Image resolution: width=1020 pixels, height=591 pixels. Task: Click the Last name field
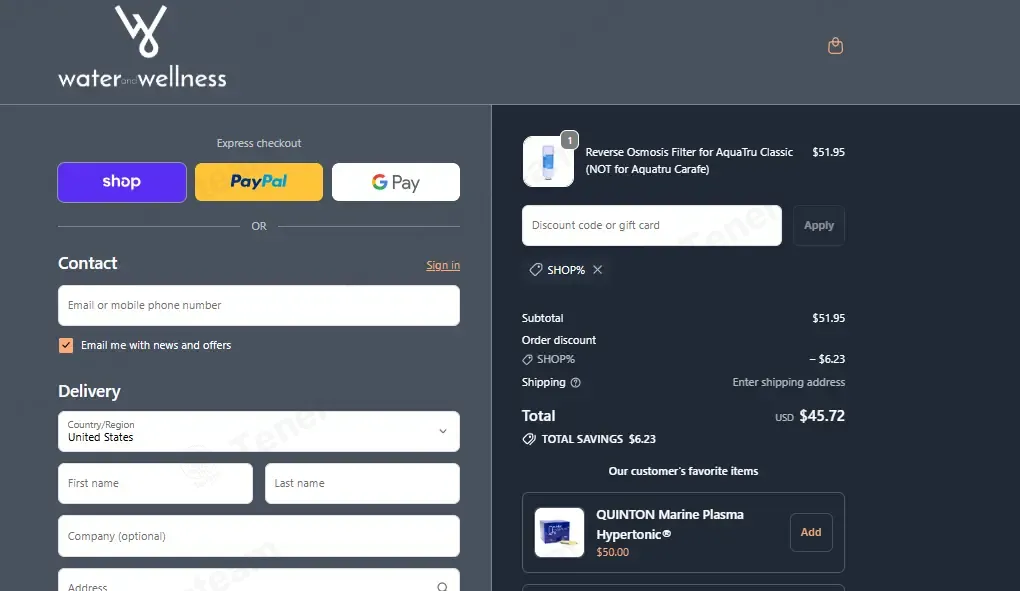362,483
